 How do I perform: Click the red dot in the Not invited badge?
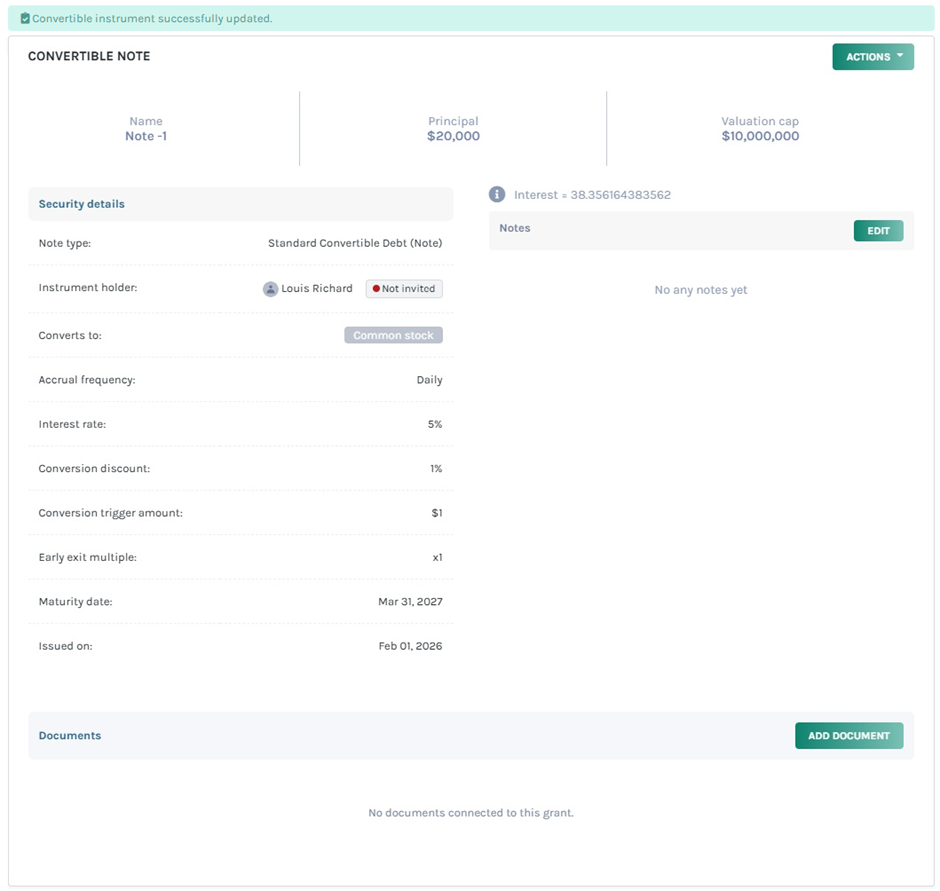[376, 289]
